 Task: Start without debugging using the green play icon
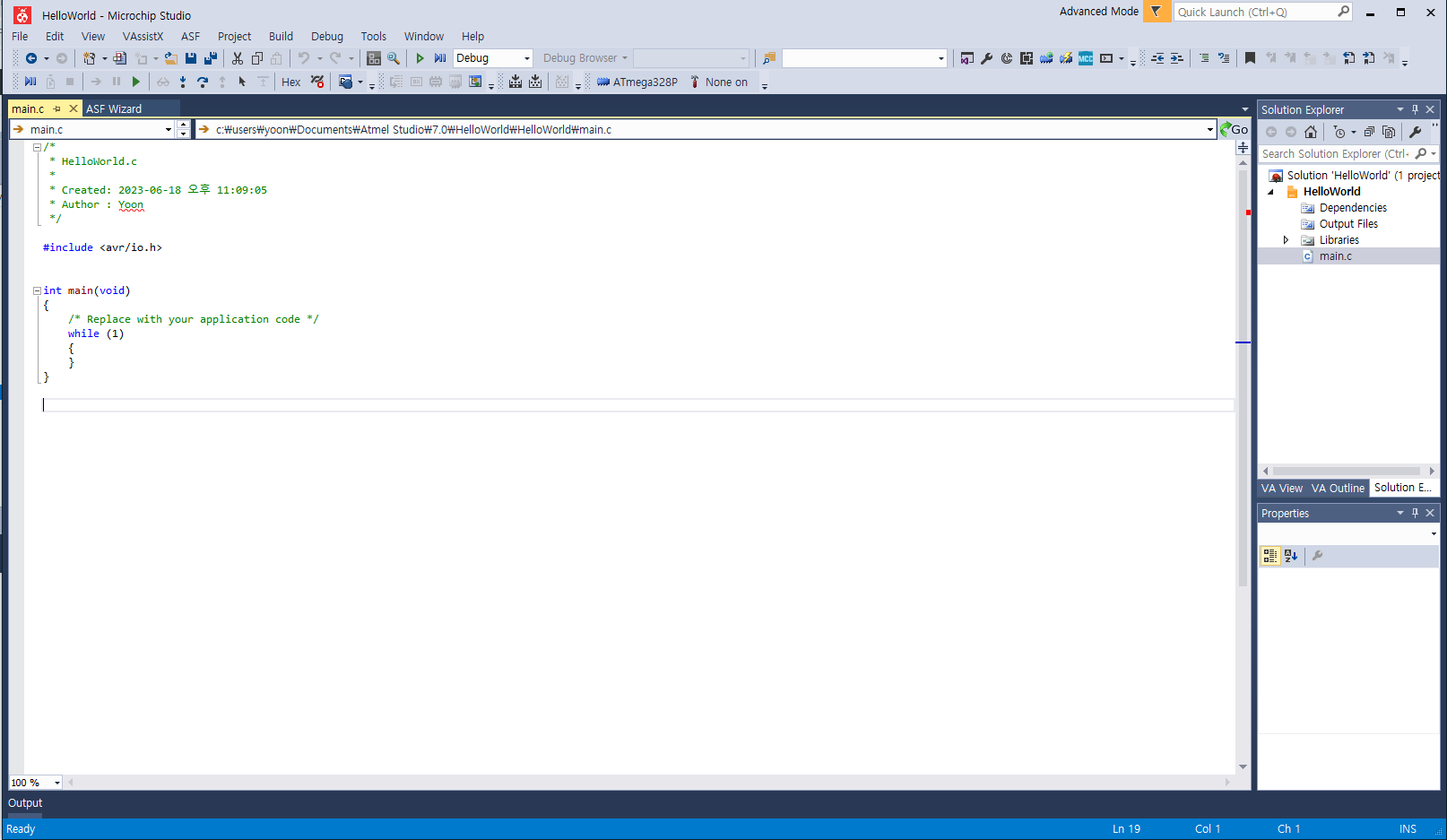coord(420,58)
